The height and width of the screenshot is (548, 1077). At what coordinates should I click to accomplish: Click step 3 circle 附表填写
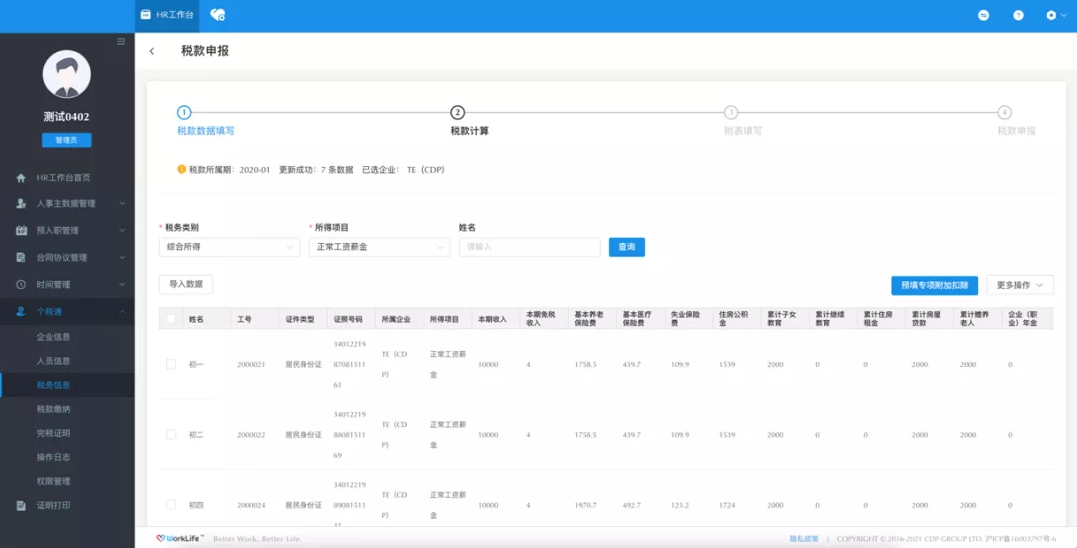pyautogui.click(x=731, y=113)
